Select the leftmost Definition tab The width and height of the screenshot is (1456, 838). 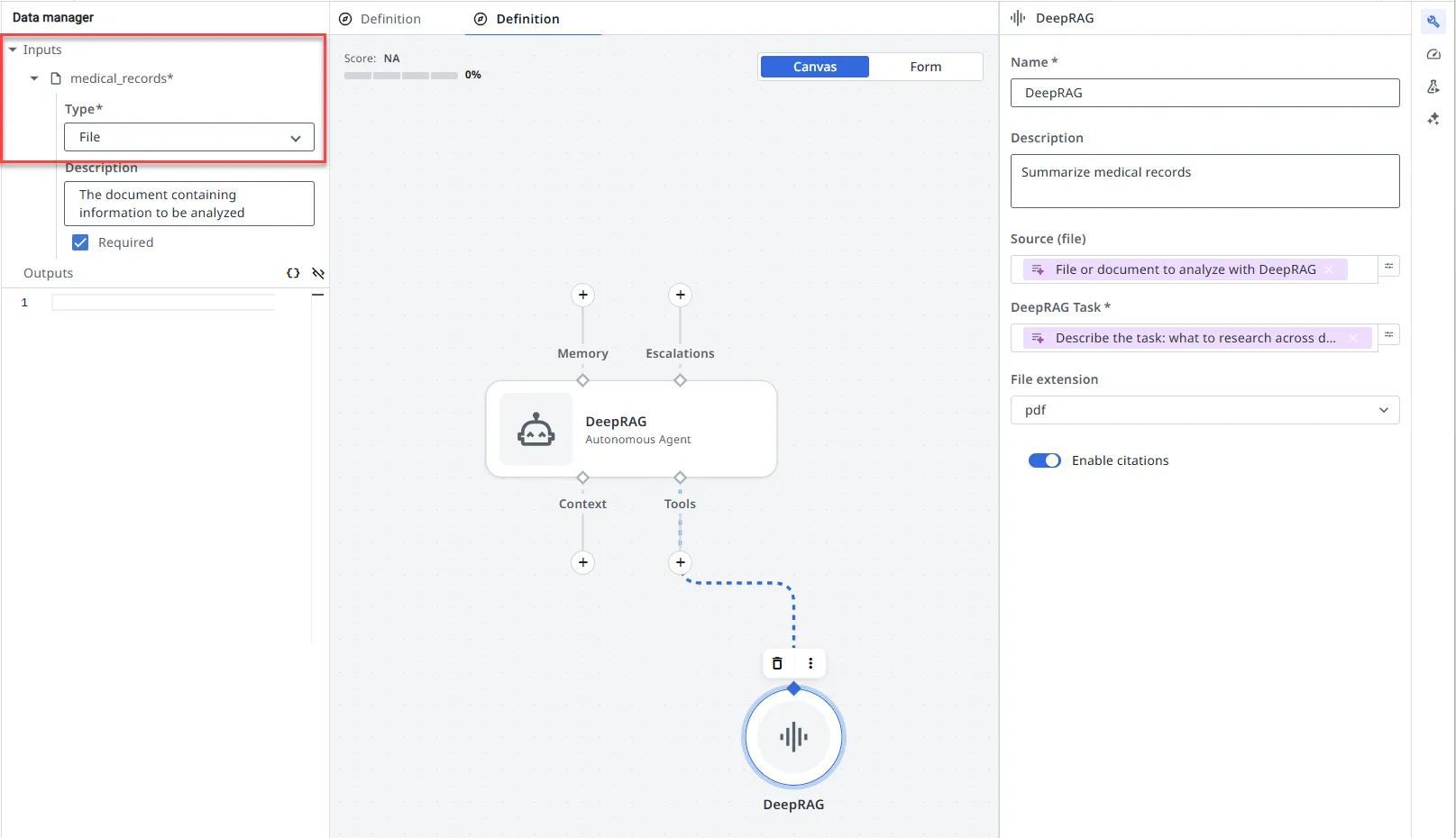pyautogui.click(x=390, y=18)
